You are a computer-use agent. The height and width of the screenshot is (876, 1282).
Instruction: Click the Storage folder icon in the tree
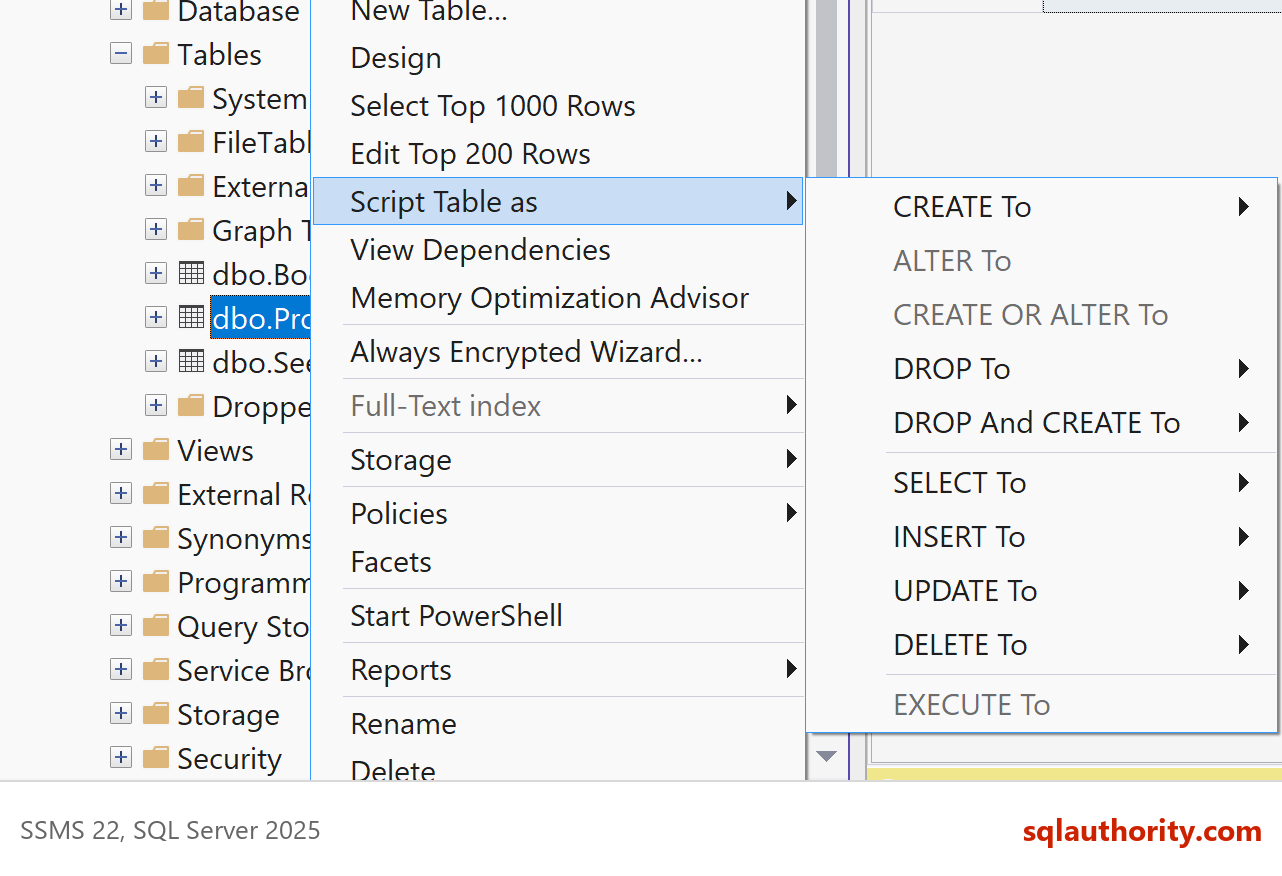(x=156, y=714)
